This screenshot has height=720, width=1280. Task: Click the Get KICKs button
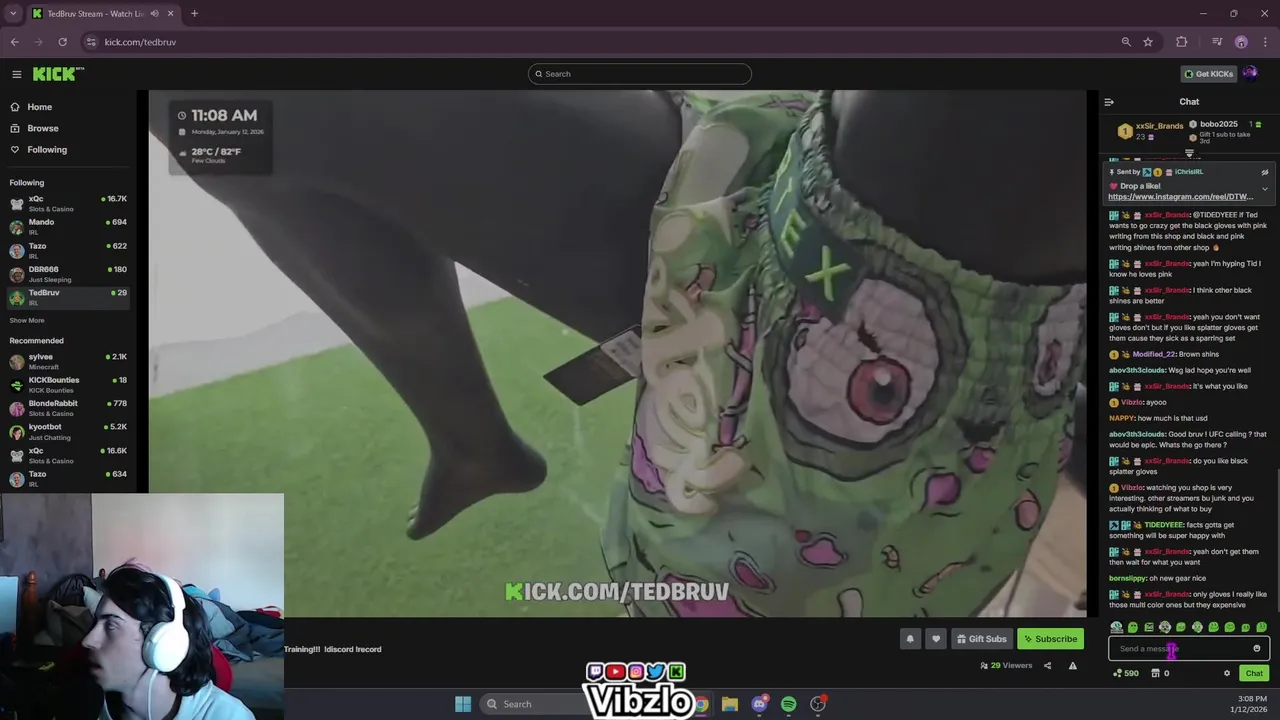click(x=1208, y=74)
